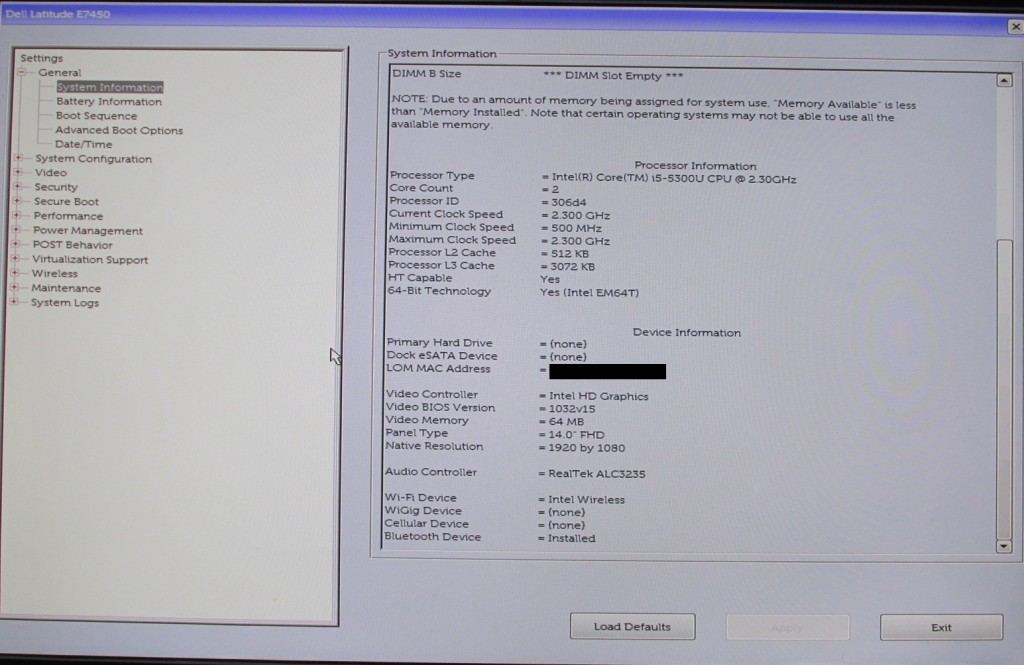
Task: Select the Security category label
Action: click(x=56, y=187)
